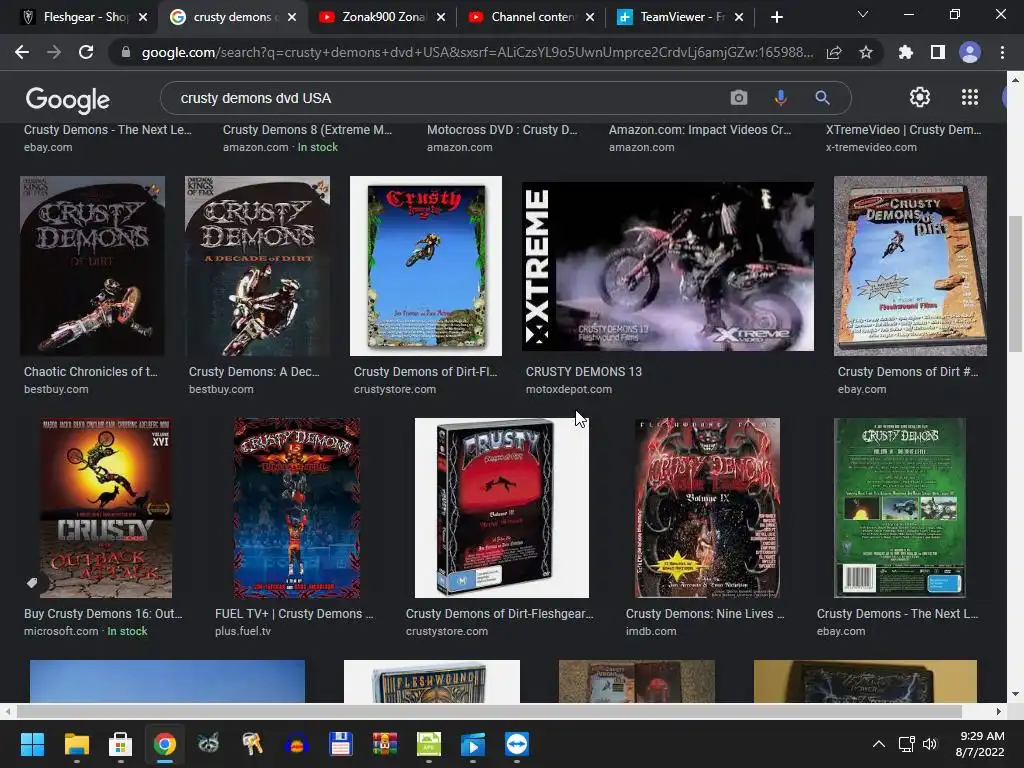The width and height of the screenshot is (1024, 768).
Task: Open 'XTremeVideo | Crusty Dem...' link
Action: (904, 129)
